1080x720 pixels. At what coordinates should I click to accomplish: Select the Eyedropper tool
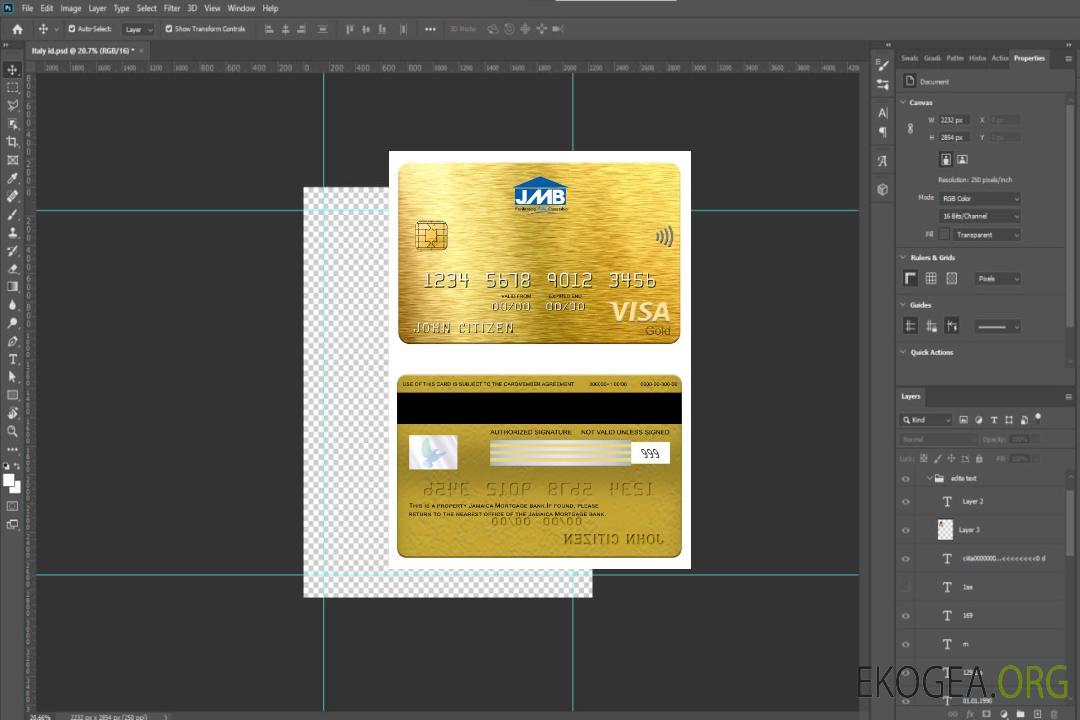pyautogui.click(x=12, y=178)
